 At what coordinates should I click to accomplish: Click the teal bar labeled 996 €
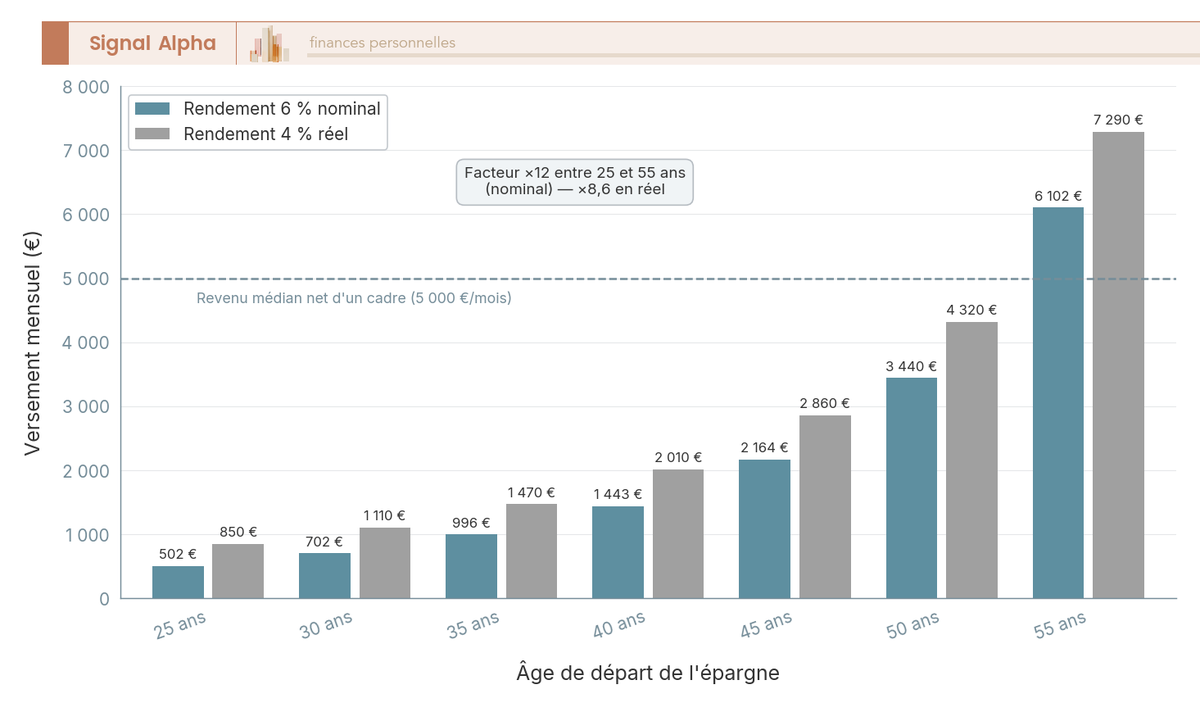coord(471,566)
